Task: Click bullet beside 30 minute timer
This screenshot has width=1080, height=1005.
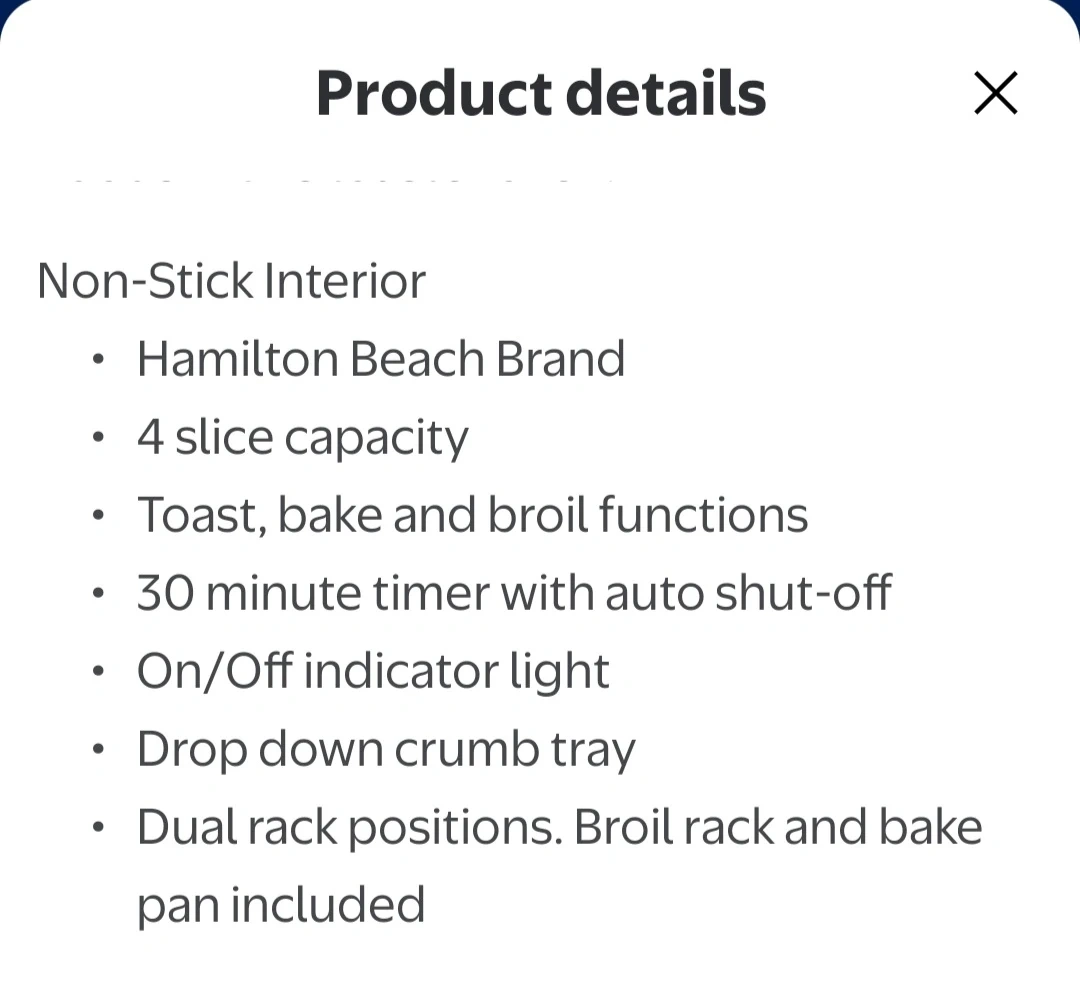Action: (97, 594)
